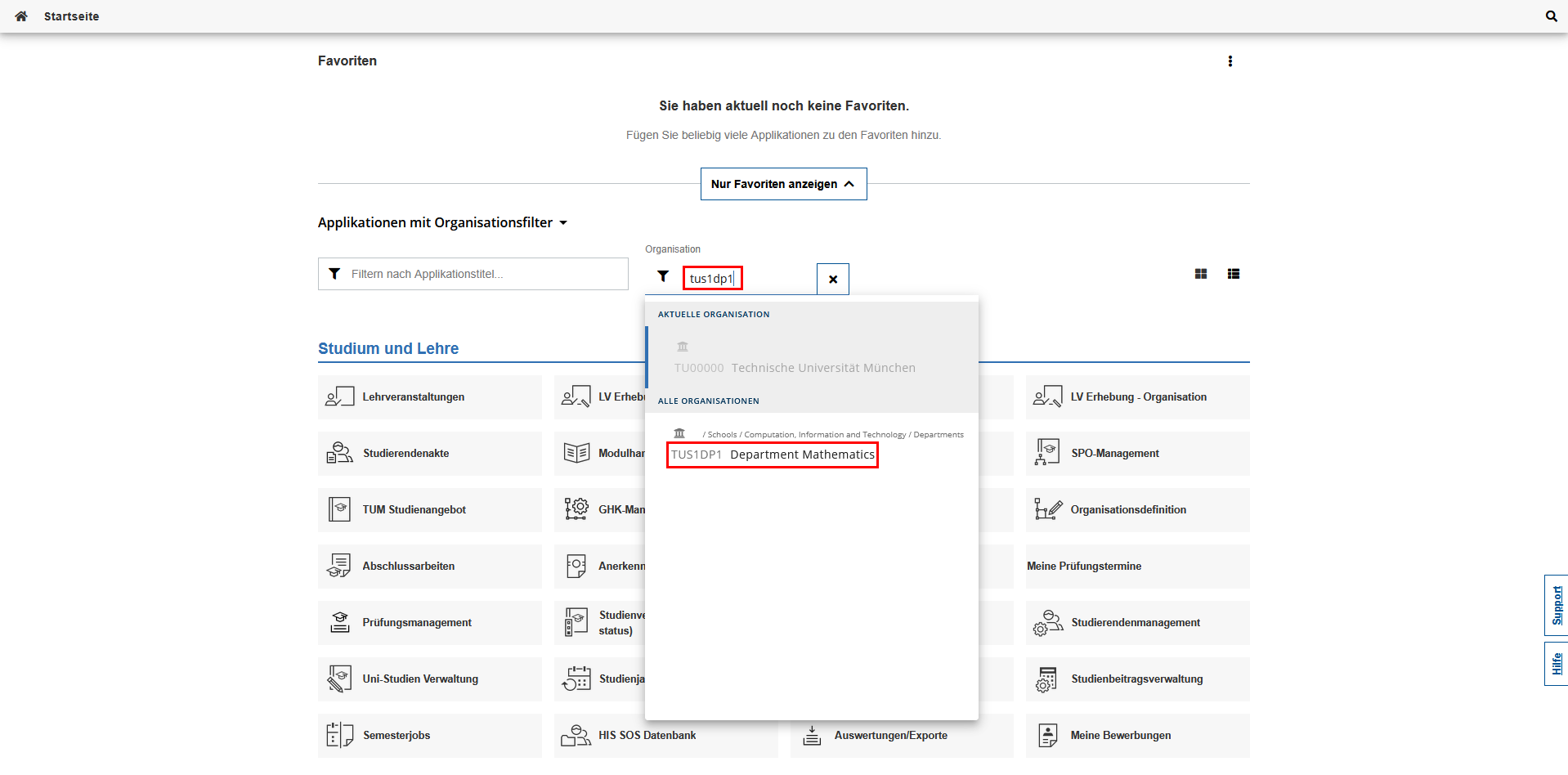Switch to list view layout

click(x=1233, y=274)
